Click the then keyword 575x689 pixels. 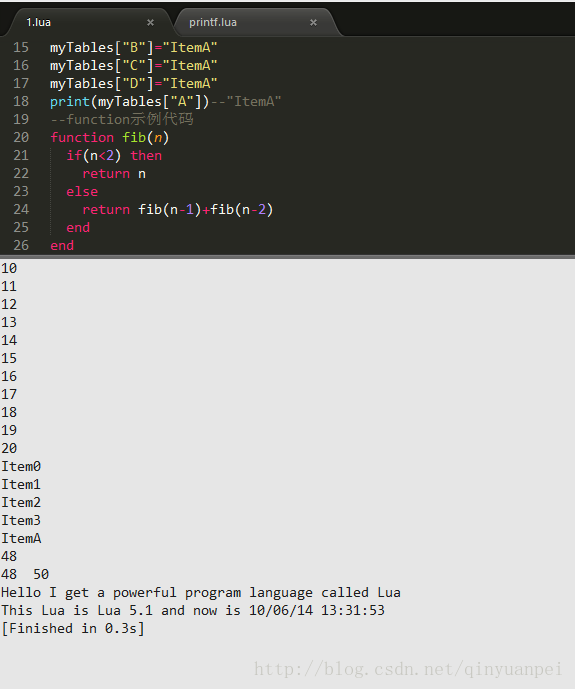coord(146,156)
